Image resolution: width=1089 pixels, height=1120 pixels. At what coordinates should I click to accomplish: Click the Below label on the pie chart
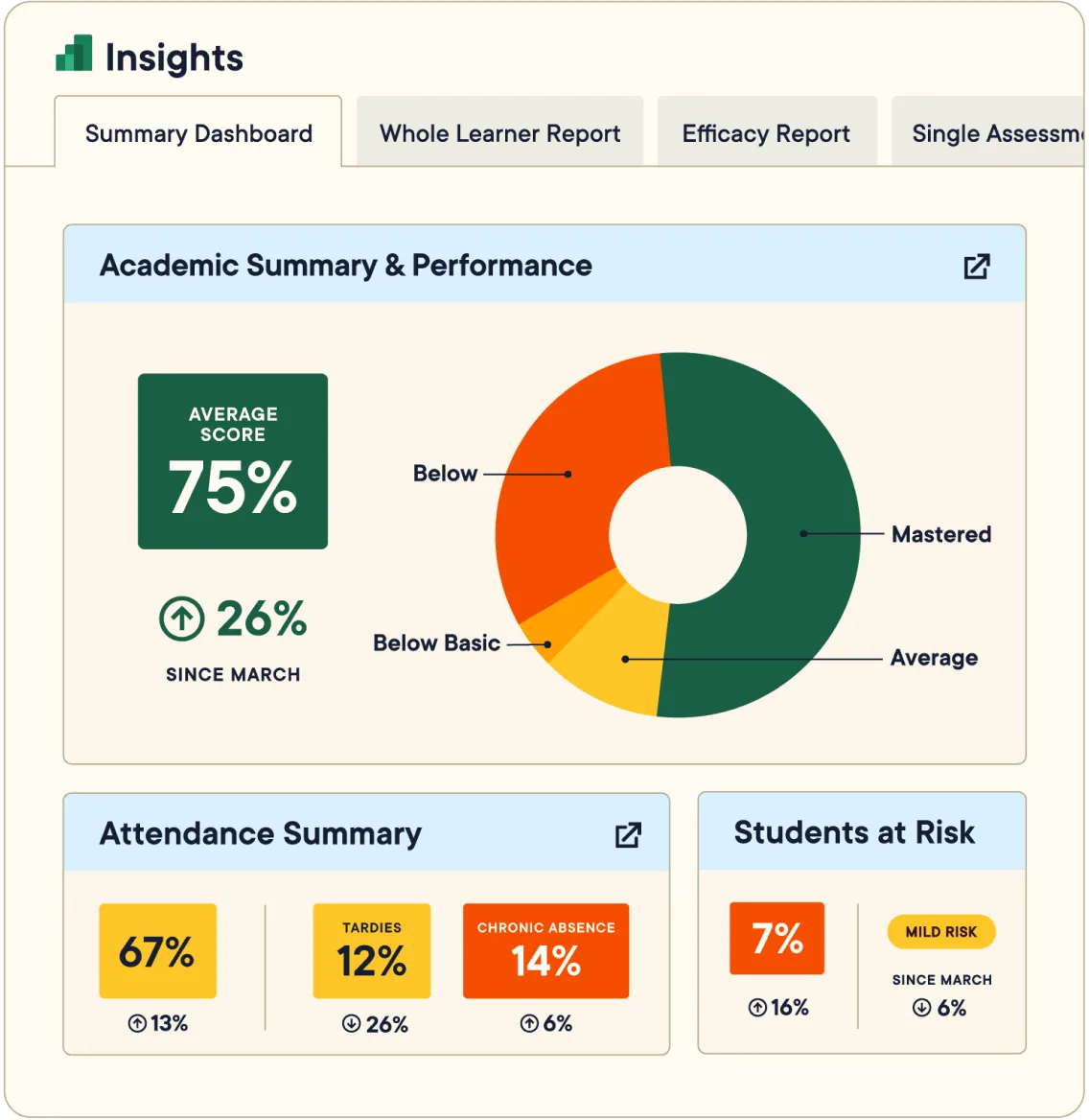tap(445, 473)
